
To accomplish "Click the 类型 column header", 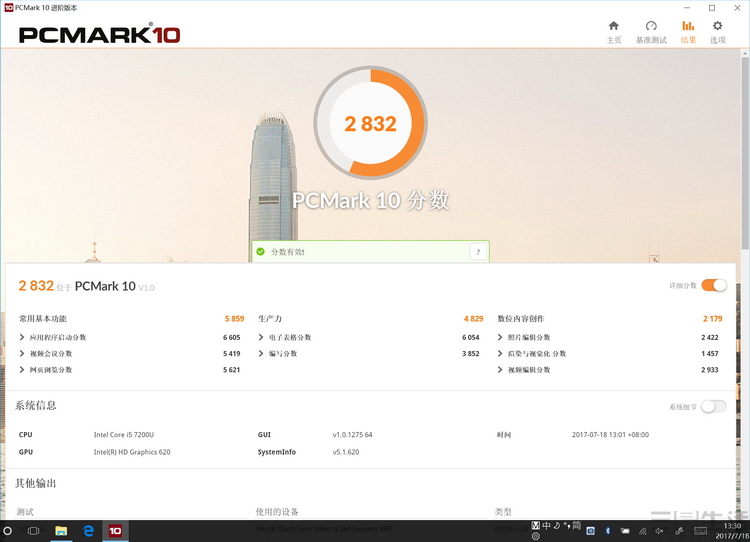I will [x=503, y=512].
